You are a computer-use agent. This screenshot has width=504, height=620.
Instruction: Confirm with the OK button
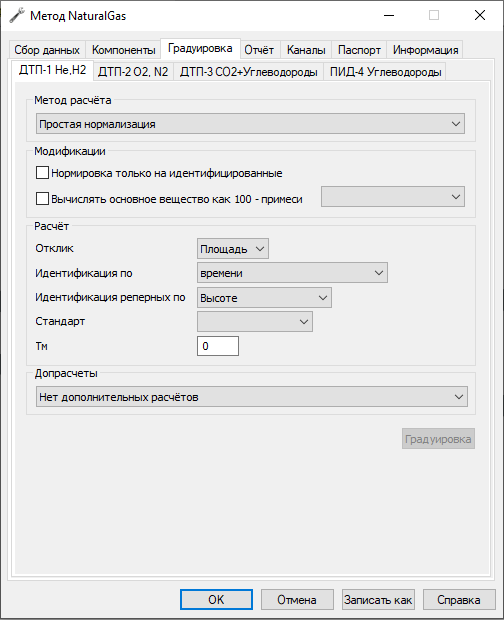click(216, 599)
